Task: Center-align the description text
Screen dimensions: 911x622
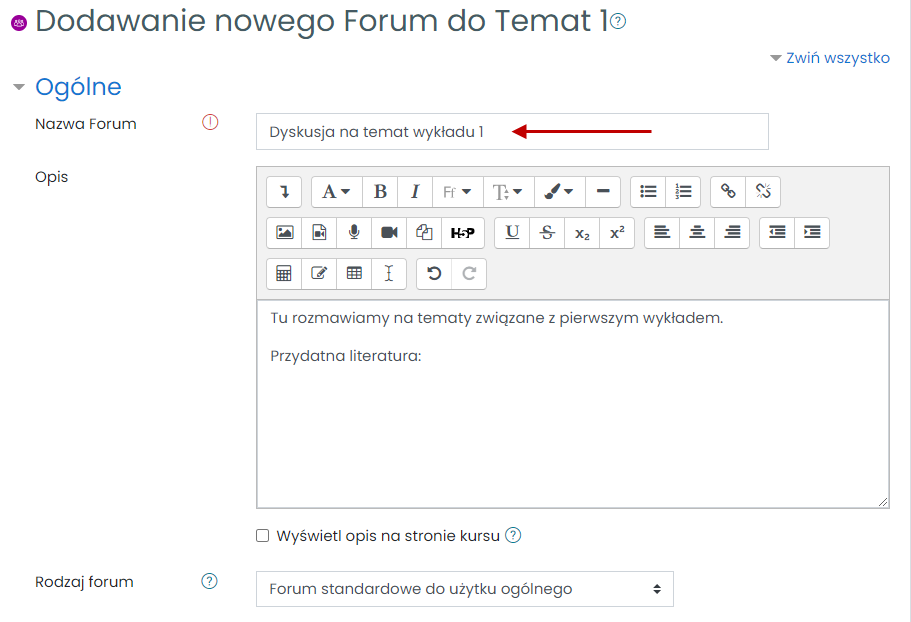Action: (x=697, y=232)
